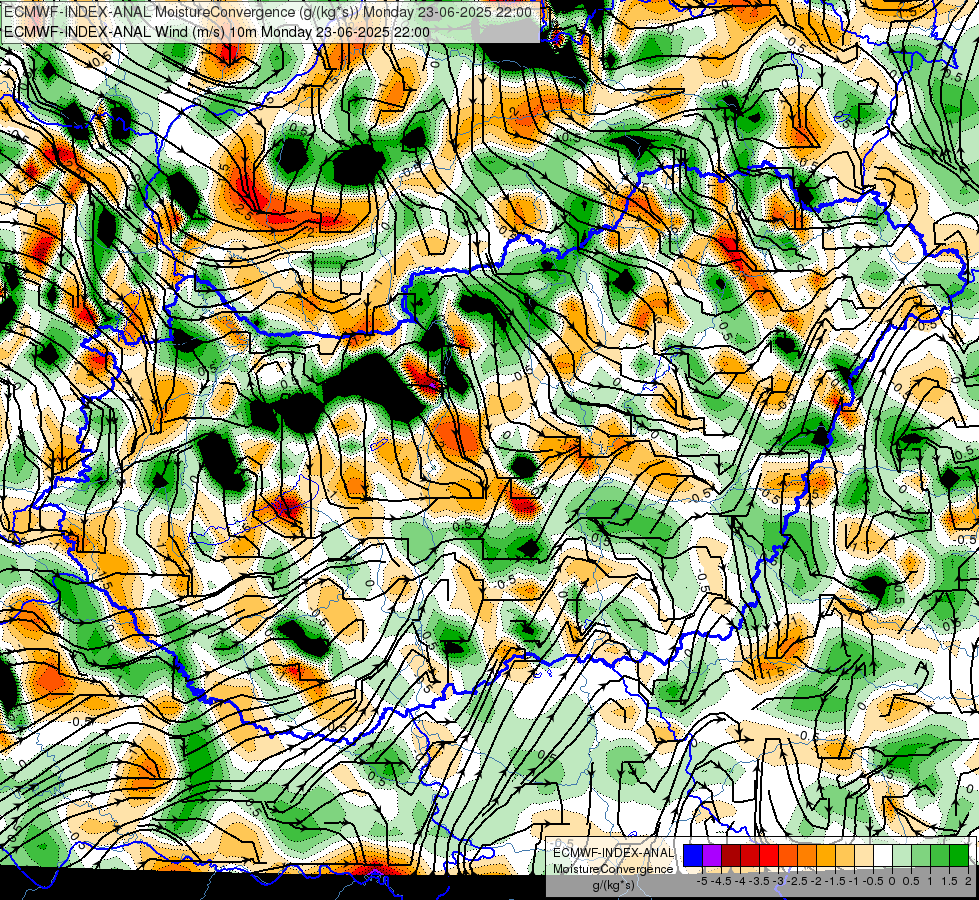Click the blue legend swatch below -5

point(693,855)
